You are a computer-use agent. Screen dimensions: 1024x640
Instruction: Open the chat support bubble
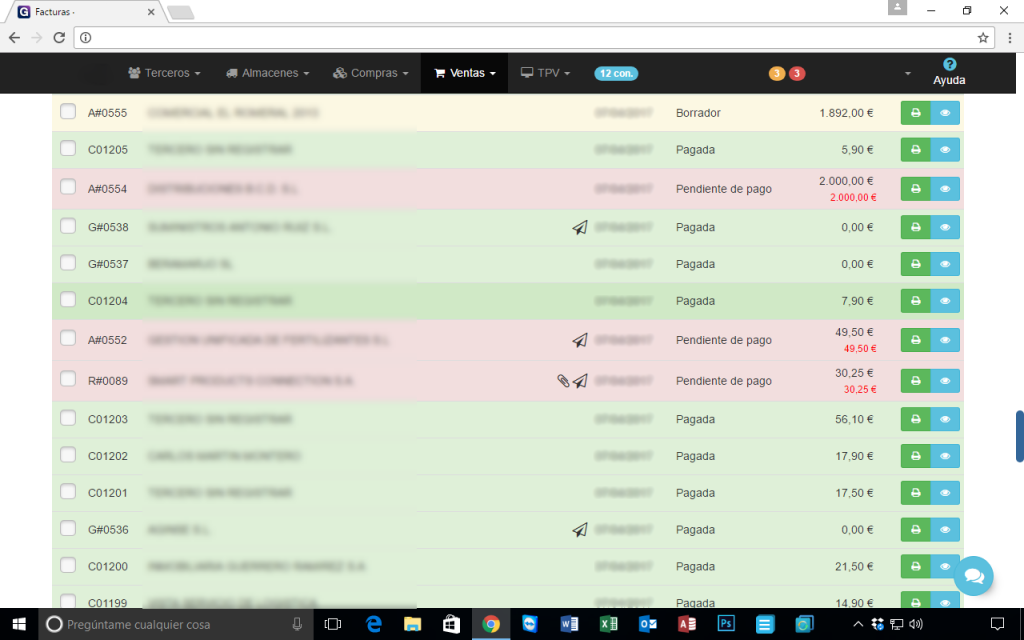[973, 576]
